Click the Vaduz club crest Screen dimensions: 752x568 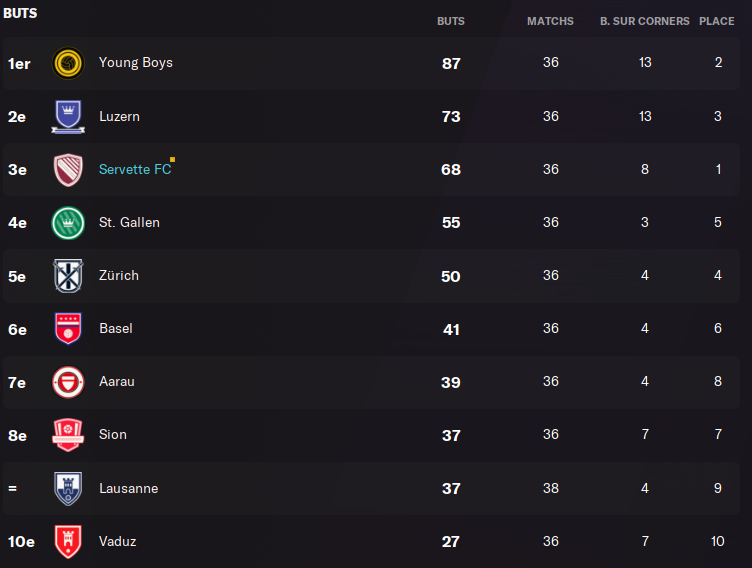68,542
